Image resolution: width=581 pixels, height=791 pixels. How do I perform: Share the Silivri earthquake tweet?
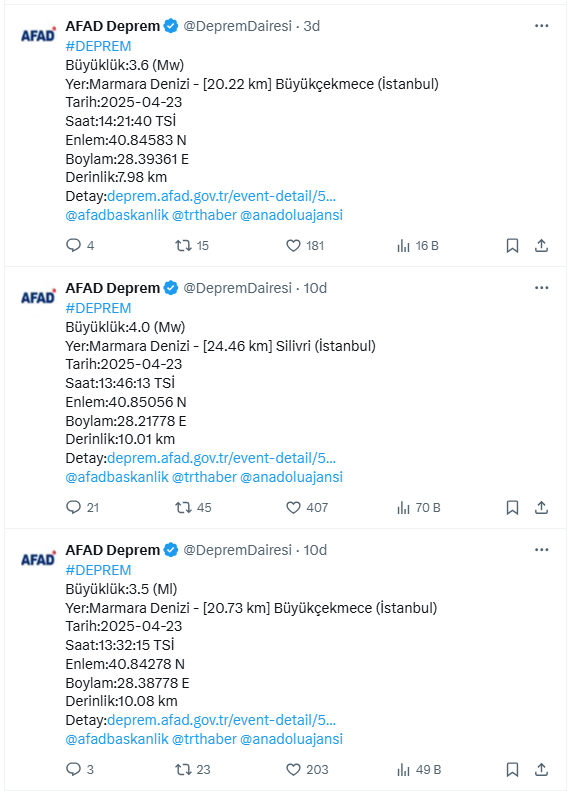point(541,507)
